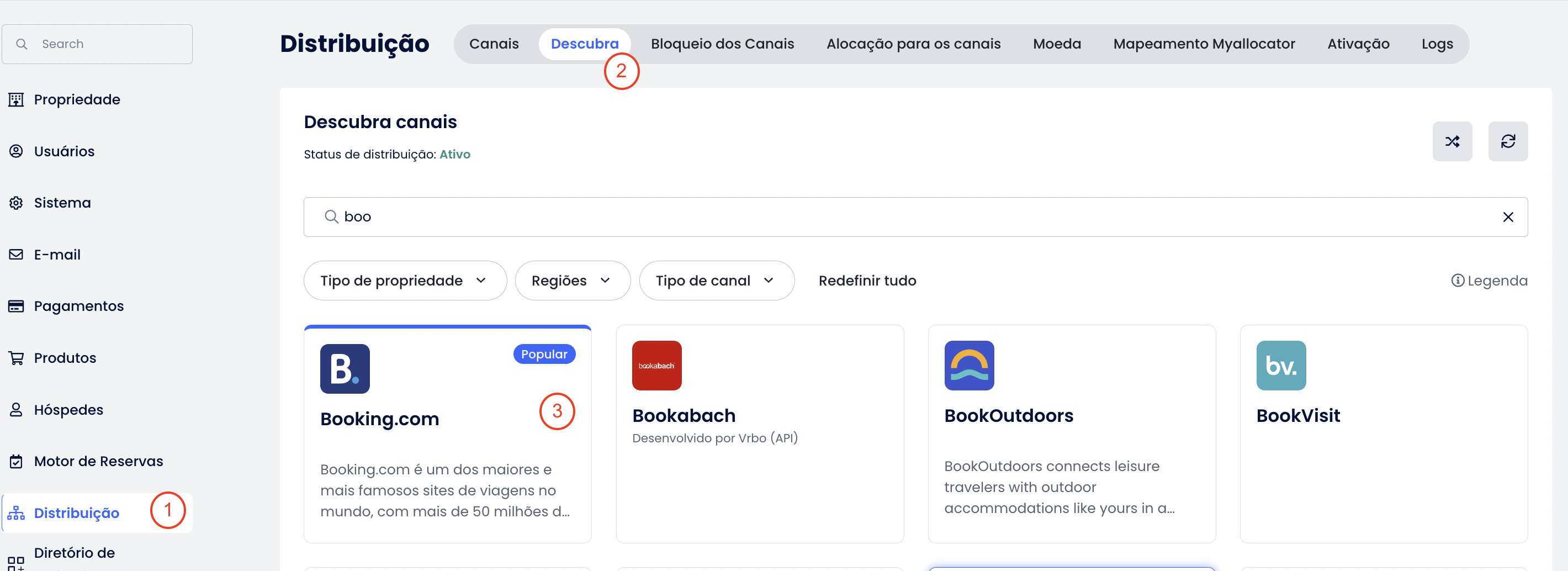The height and width of the screenshot is (571, 1568).
Task: Click the magnifier icon in channel search
Action: coord(331,216)
